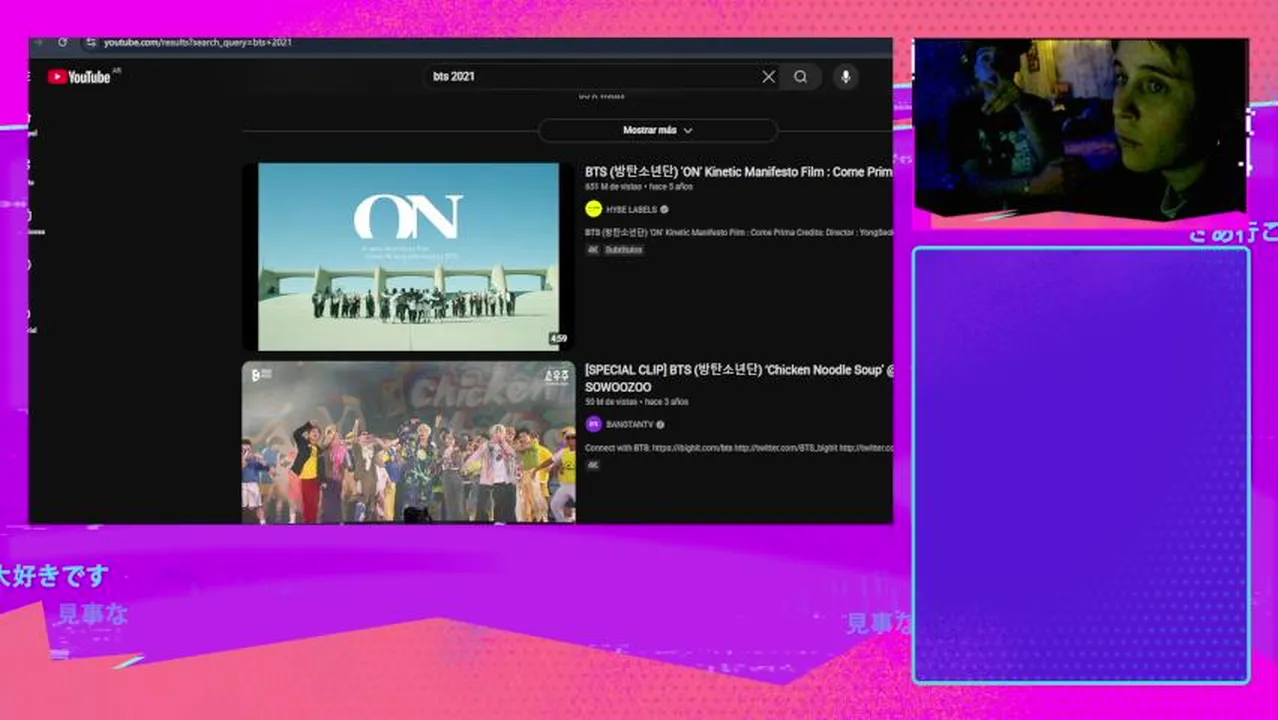Open the ON Kinetic Manifesto Film thumbnail
1278x720 pixels.
pyautogui.click(x=409, y=257)
